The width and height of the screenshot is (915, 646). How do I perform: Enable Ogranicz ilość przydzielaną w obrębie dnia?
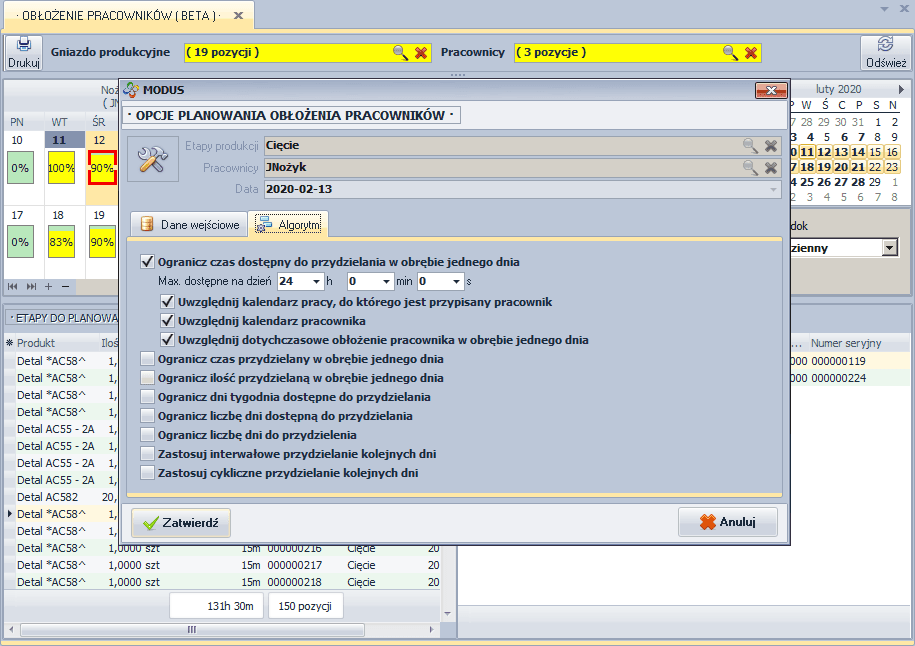pos(148,378)
